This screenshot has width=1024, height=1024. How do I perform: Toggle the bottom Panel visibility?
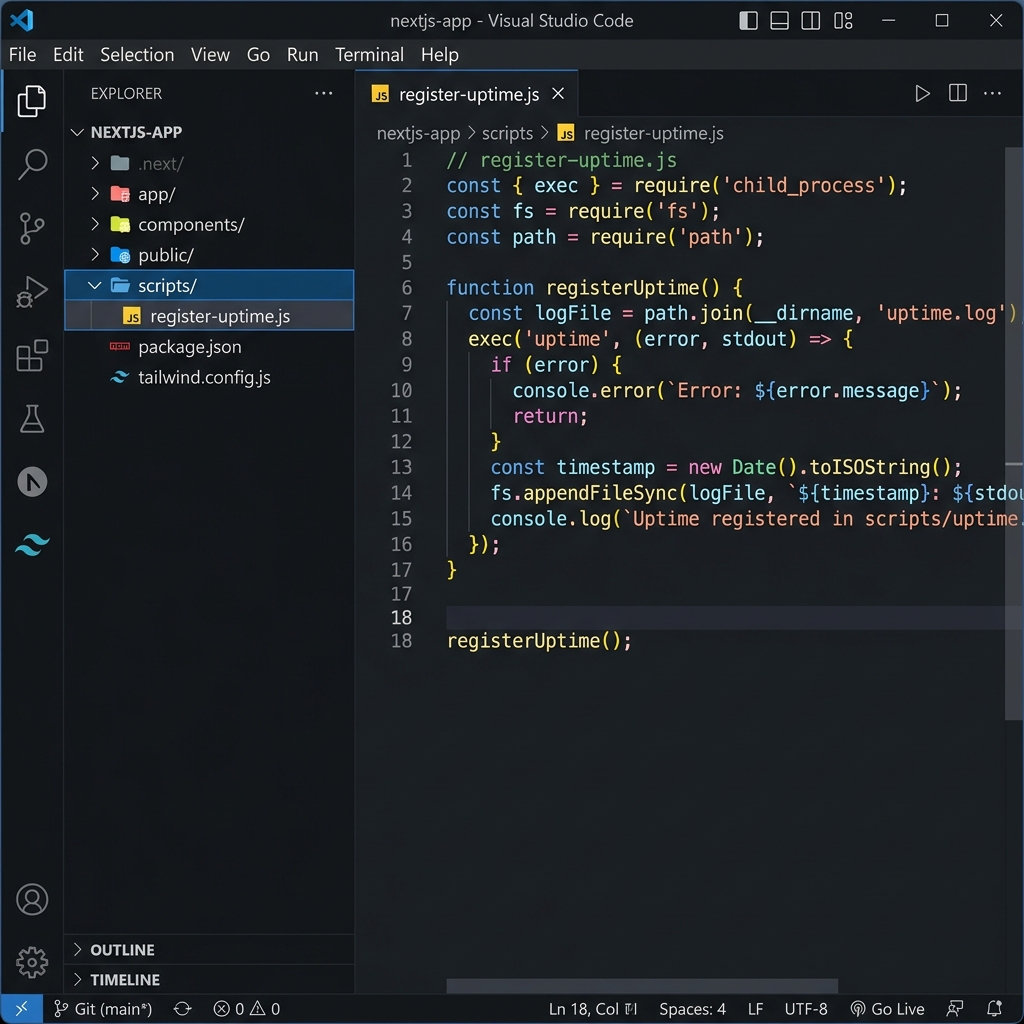(779, 21)
